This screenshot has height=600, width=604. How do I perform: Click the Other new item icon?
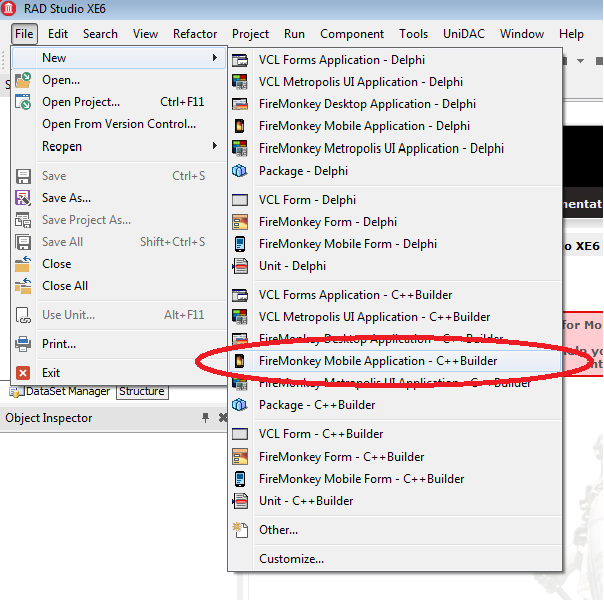tap(240, 530)
